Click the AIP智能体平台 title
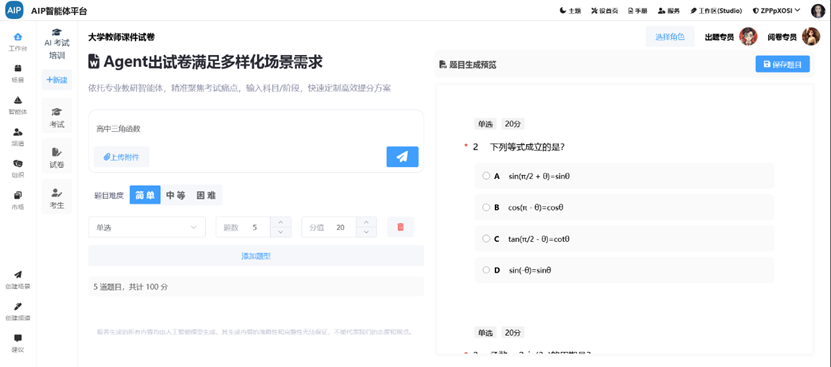 [x=59, y=11]
